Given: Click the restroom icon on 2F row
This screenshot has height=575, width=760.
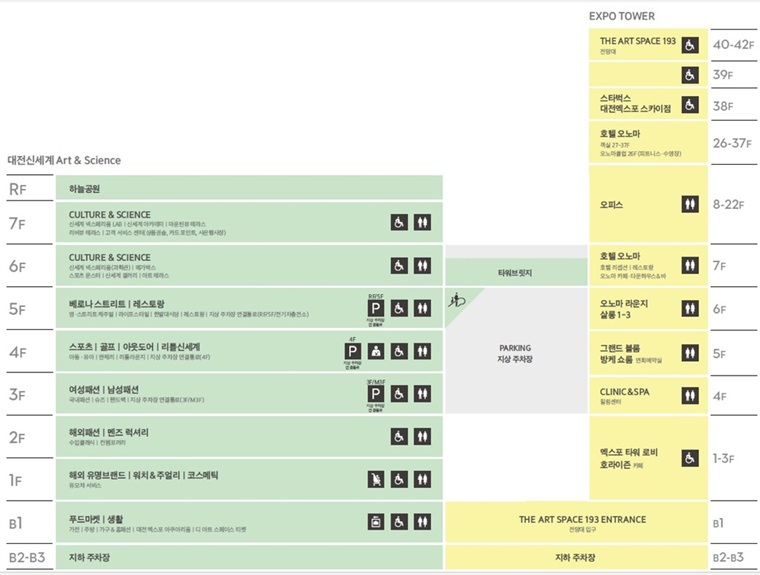Looking at the screenshot, I should tap(422, 437).
